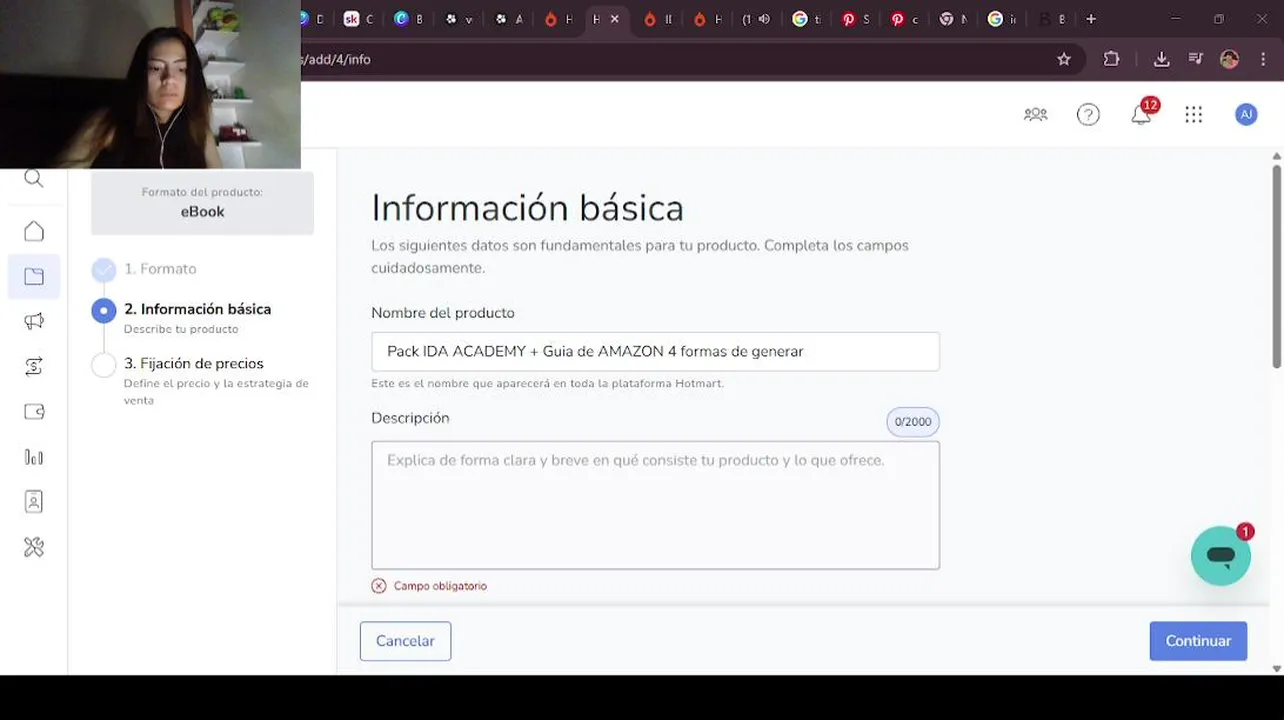Switch to the Google tab labeled t
This screenshot has width=1284, height=720.
806,19
